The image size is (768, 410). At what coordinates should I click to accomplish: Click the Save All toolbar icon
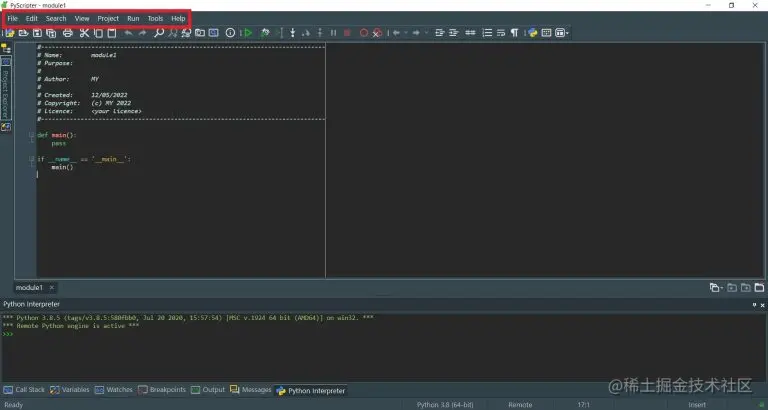point(51,33)
